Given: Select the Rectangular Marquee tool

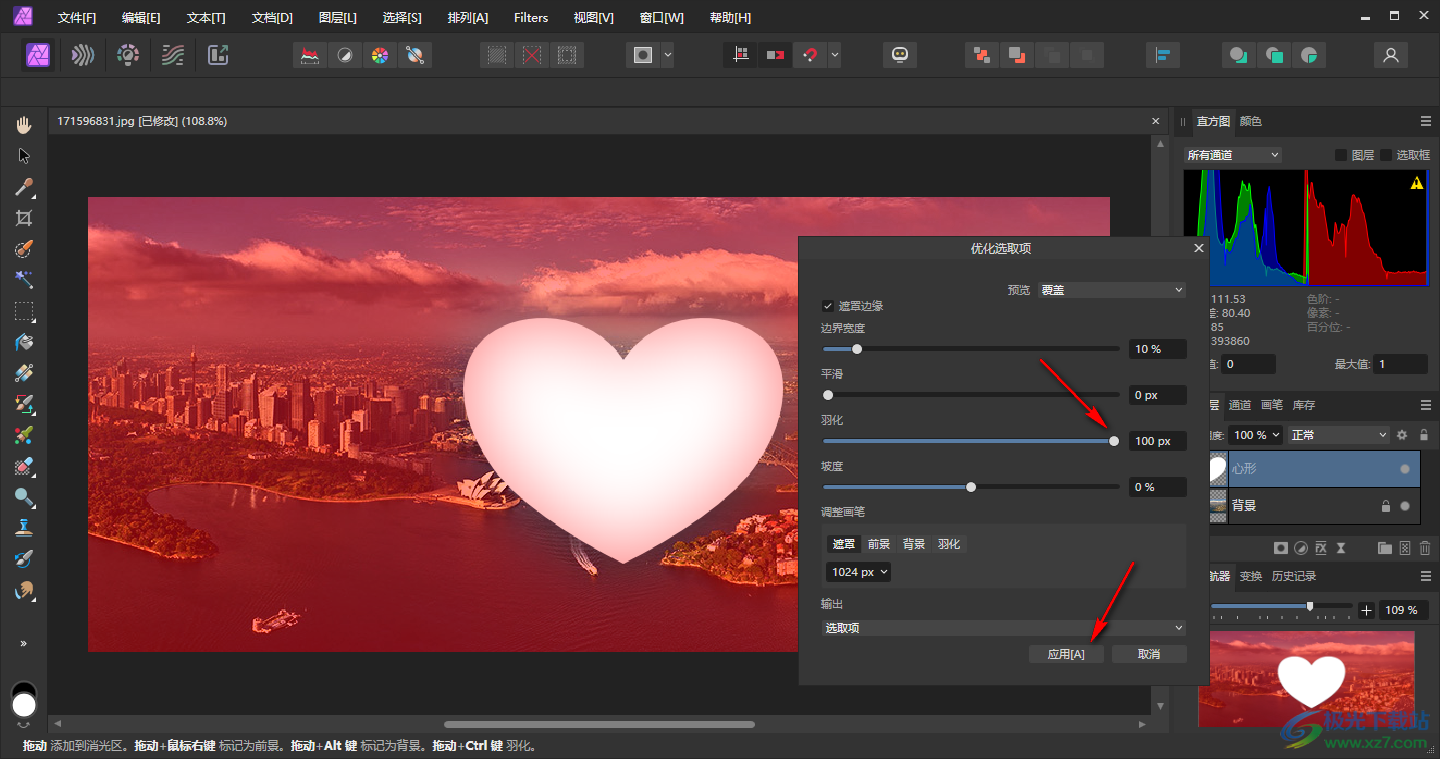Looking at the screenshot, I should tap(24, 311).
